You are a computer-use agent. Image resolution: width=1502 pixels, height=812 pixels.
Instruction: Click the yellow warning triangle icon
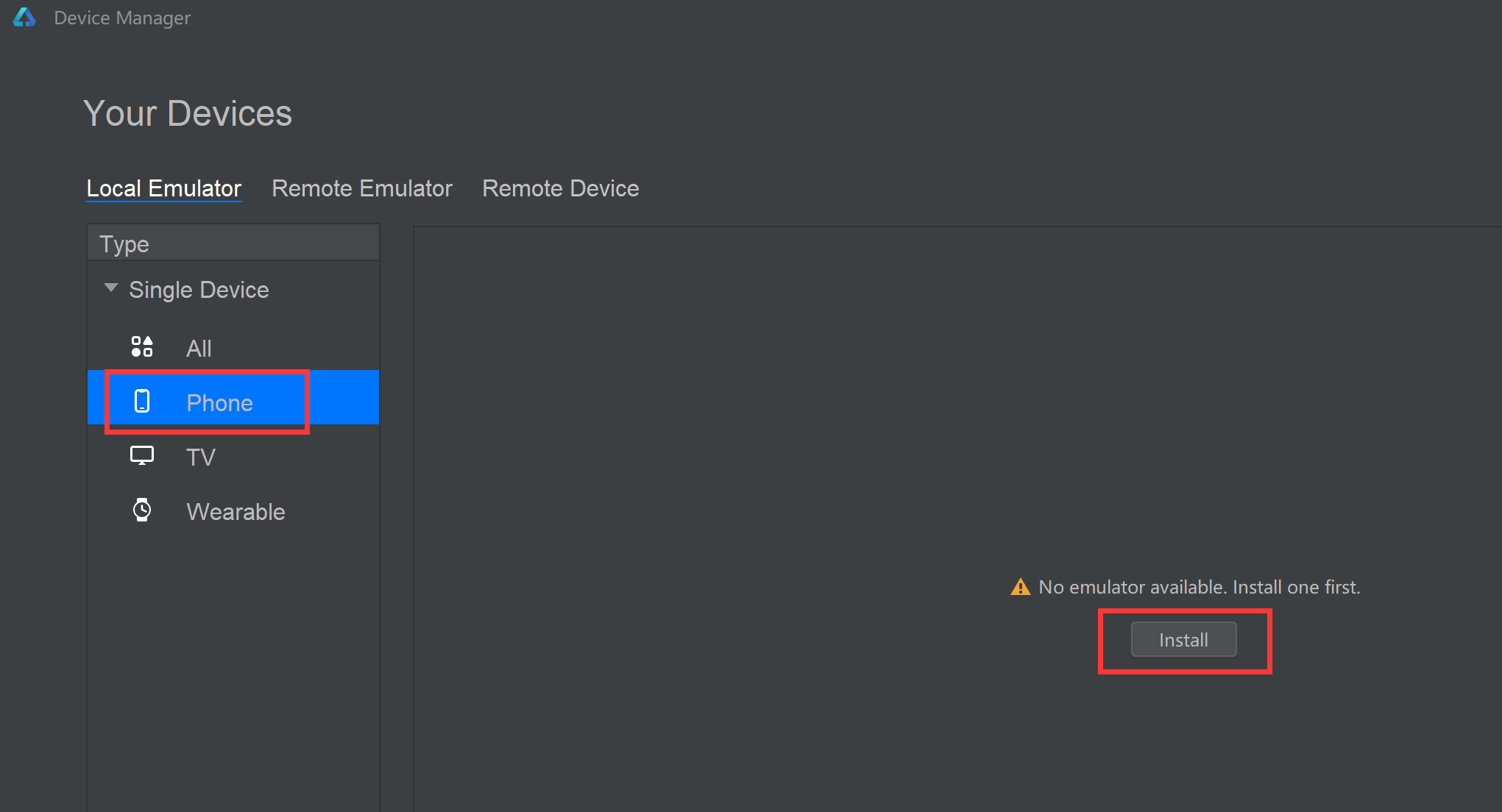[1021, 587]
